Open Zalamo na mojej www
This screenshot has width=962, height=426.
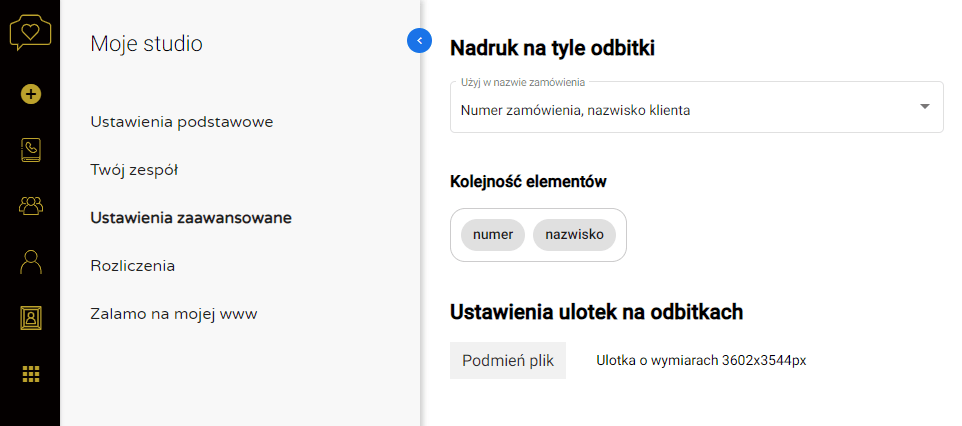click(x=174, y=314)
